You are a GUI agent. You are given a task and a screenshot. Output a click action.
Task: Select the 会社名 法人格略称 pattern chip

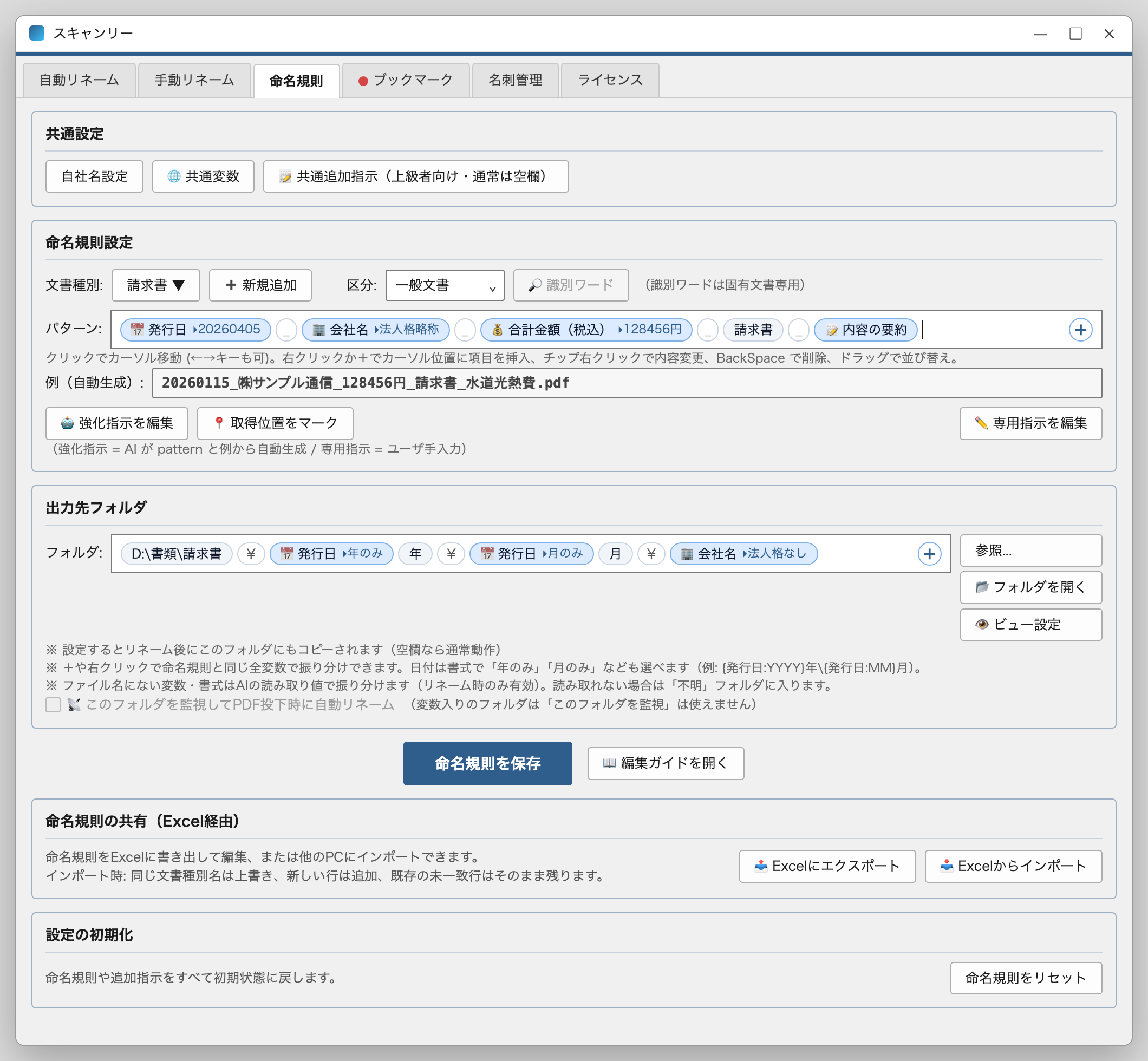pyautogui.click(x=376, y=330)
